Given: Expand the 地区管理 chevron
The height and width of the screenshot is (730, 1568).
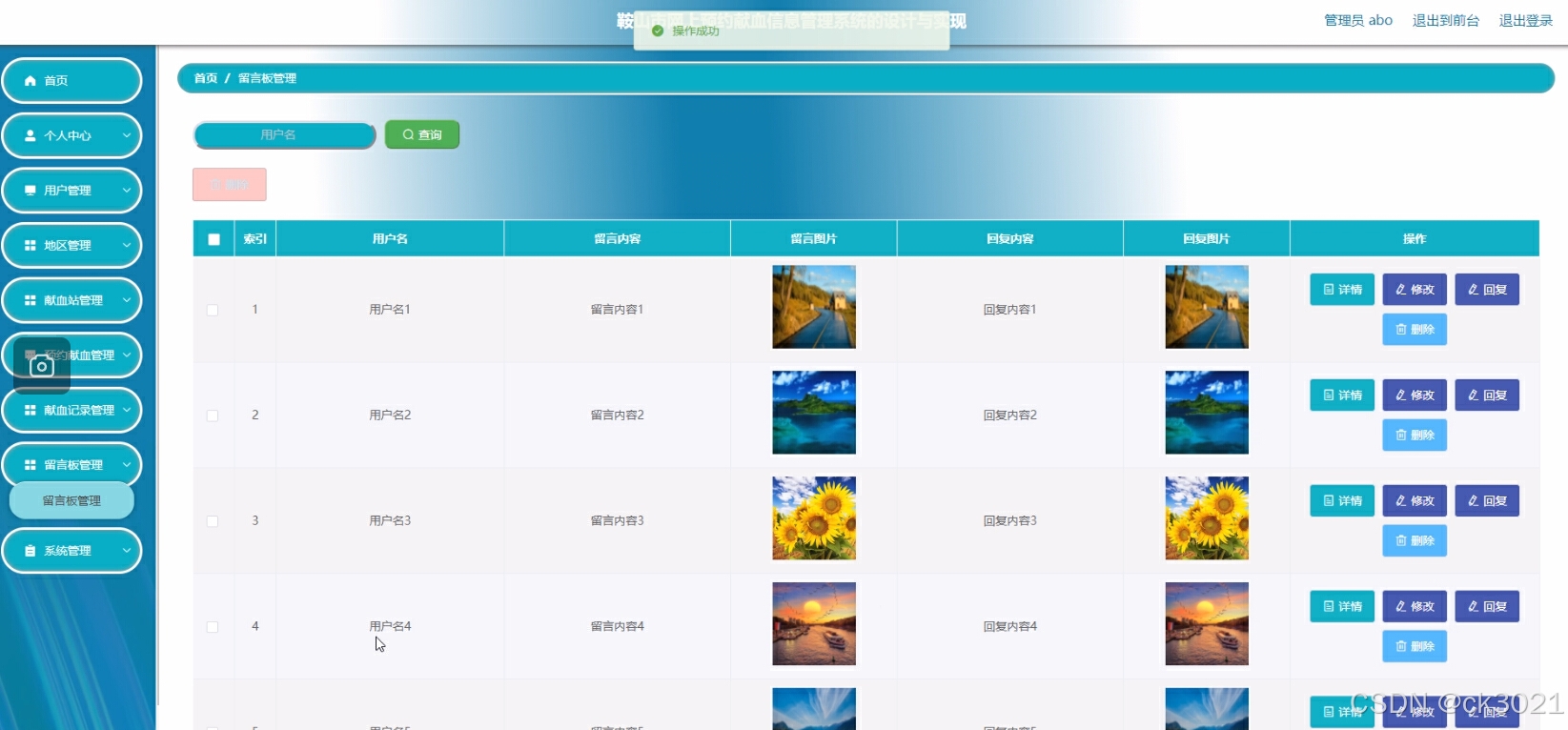Looking at the screenshot, I should click(x=127, y=246).
